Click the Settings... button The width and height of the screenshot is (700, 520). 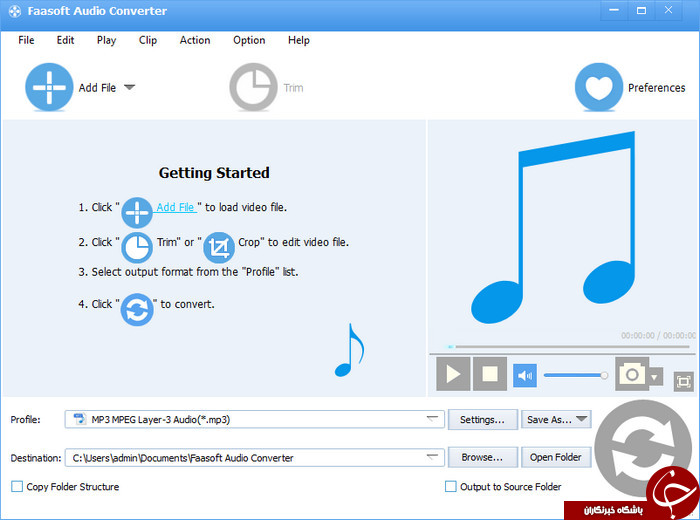click(483, 420)
